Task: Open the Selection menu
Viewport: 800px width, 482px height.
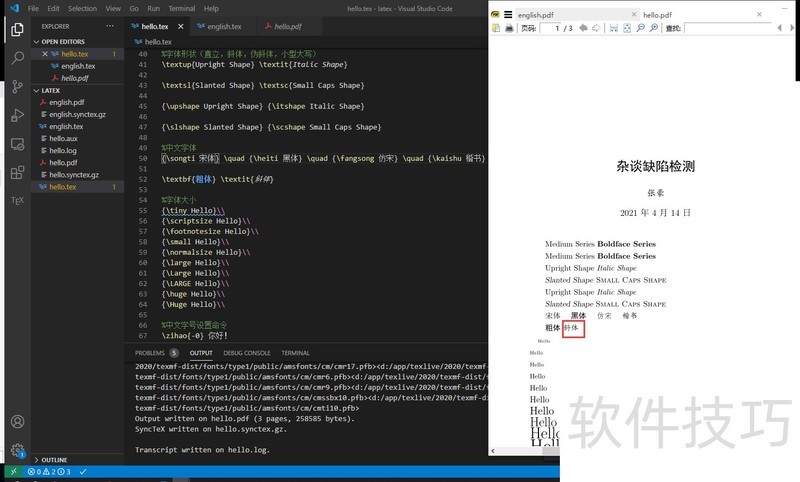Action: coord(82,8)
